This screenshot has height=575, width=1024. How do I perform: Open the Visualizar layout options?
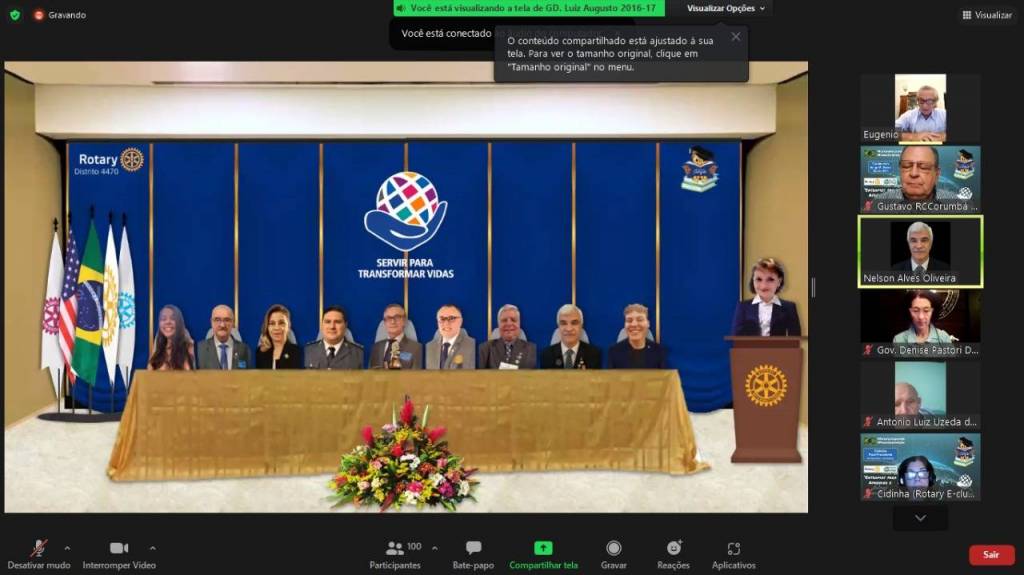coord(987,15)
